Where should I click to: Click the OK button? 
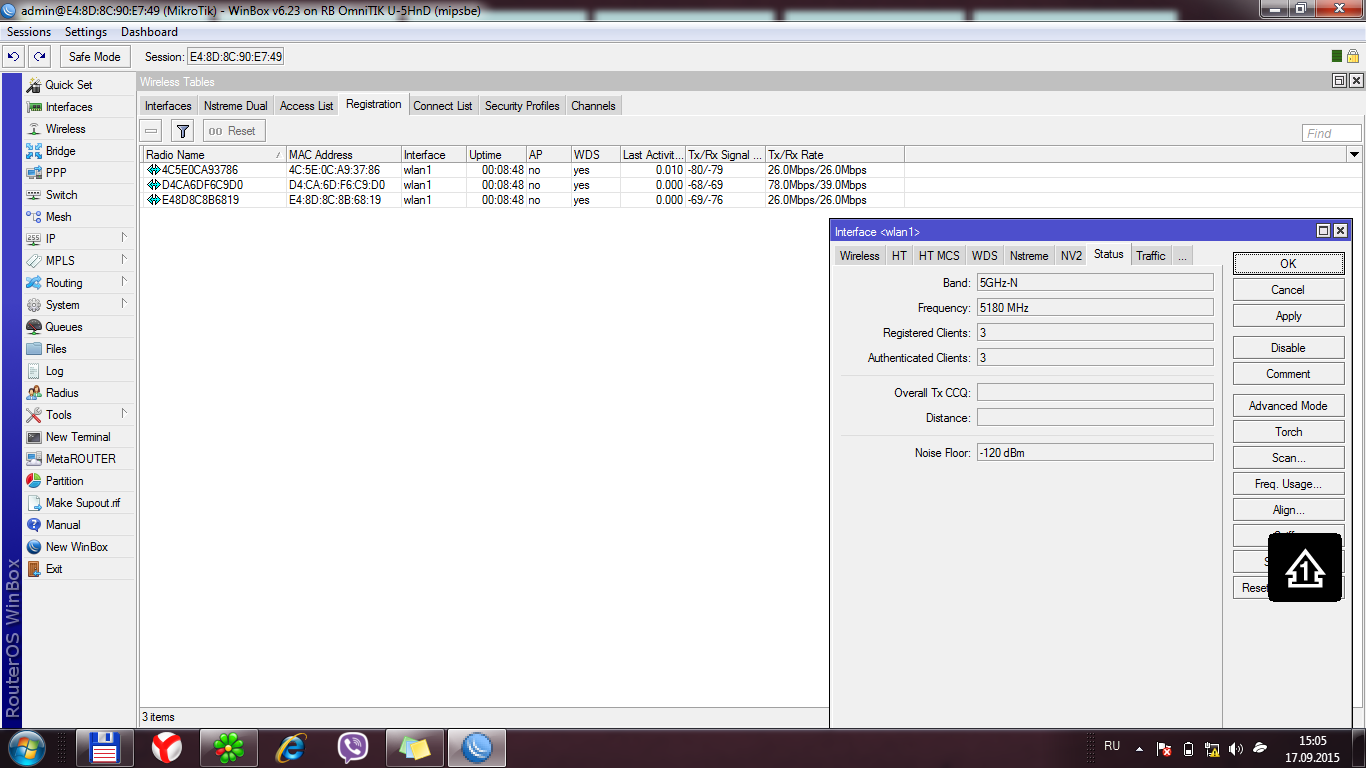[1288, 264]
